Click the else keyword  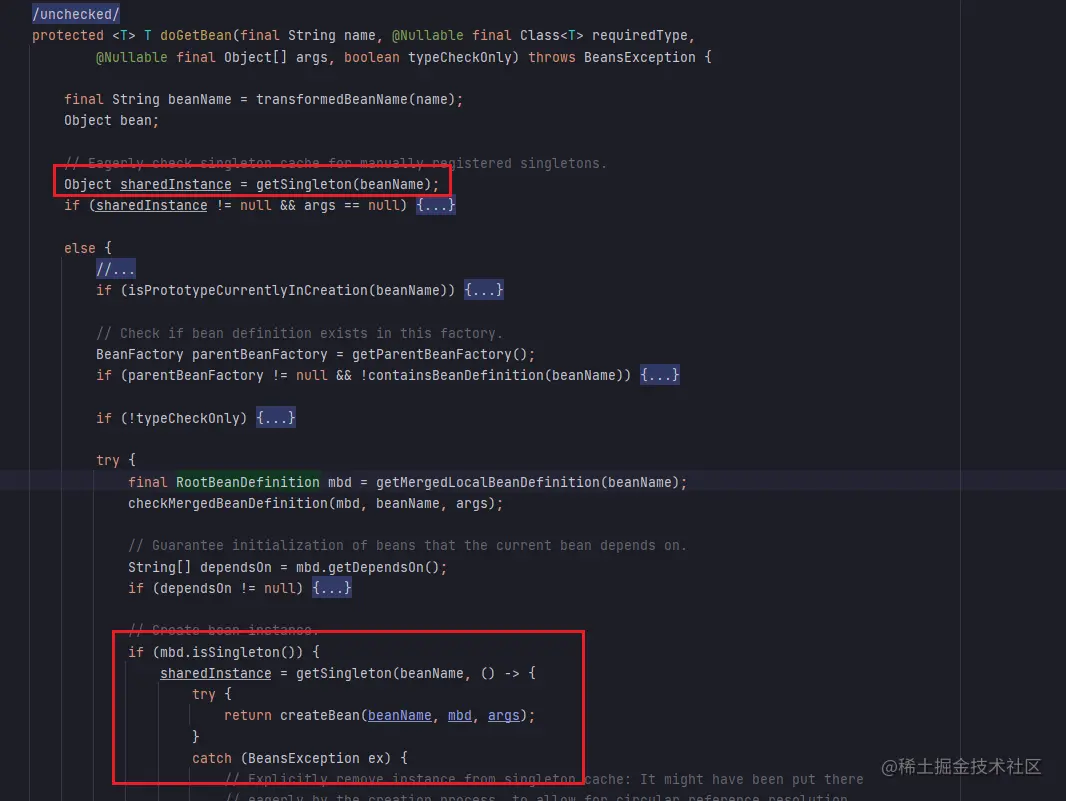pyautogui.click(x=80, y=248)
